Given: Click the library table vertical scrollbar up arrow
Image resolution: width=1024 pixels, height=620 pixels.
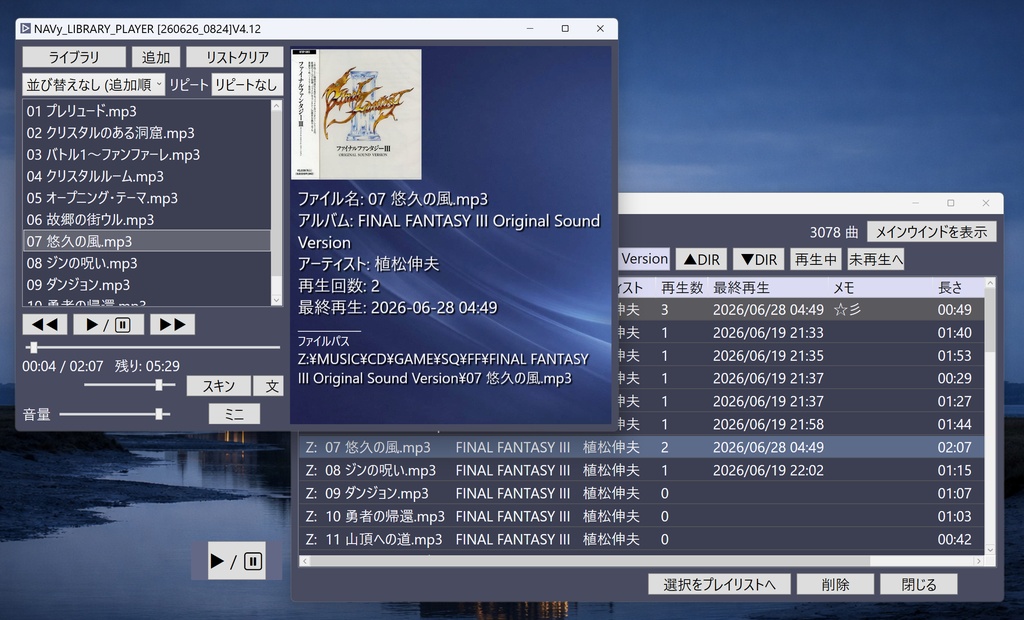Looking at the screenshot, I should pos(990,283).
